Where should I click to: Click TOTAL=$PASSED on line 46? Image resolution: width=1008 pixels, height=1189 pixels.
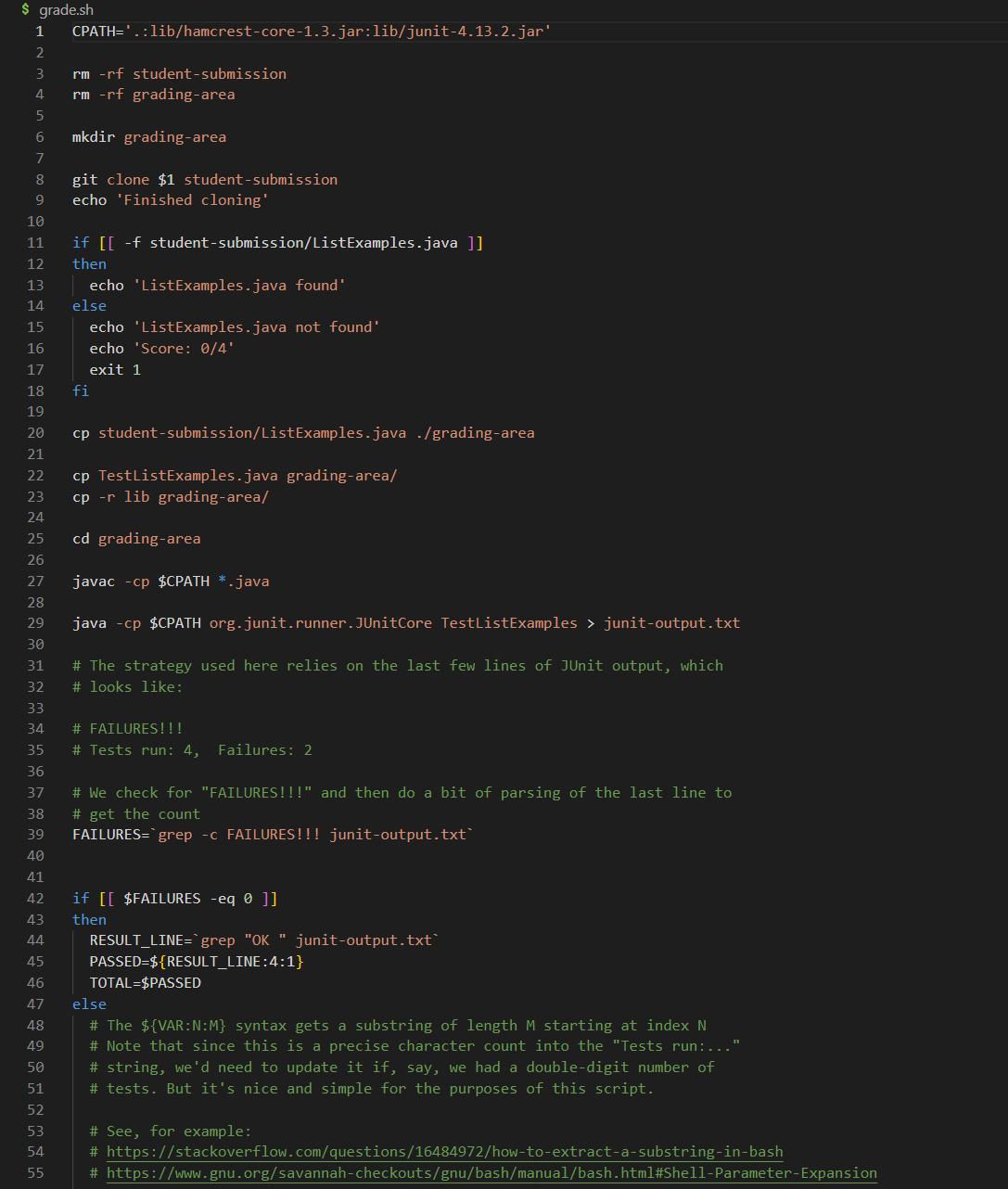pyautogui.click(x=146, y=983)
